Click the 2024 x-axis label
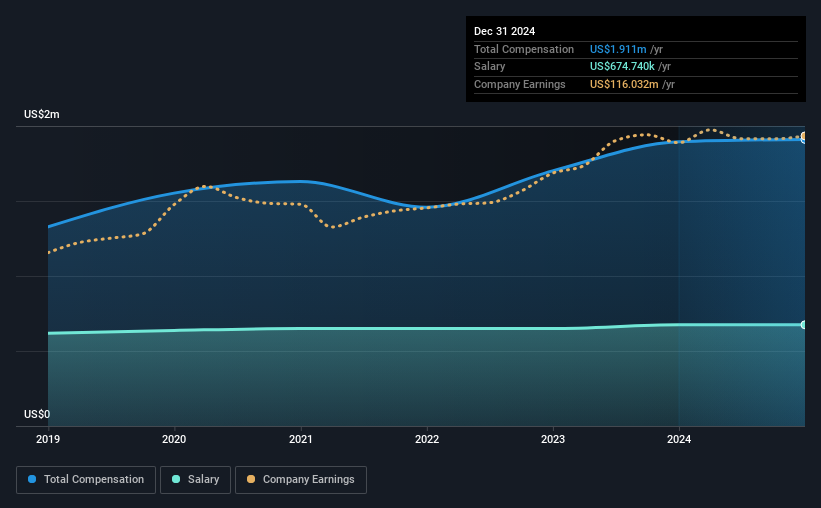Viewport: 821px width, 508px height. (679, 439)
